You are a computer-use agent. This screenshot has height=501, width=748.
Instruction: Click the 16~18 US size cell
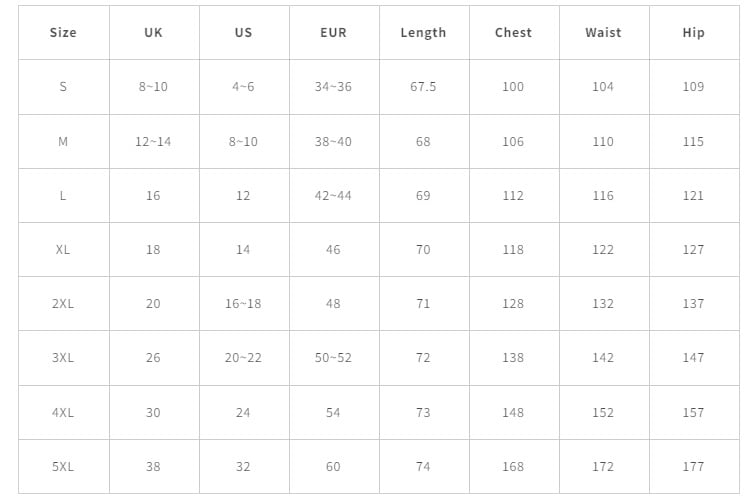pos(243,304)
